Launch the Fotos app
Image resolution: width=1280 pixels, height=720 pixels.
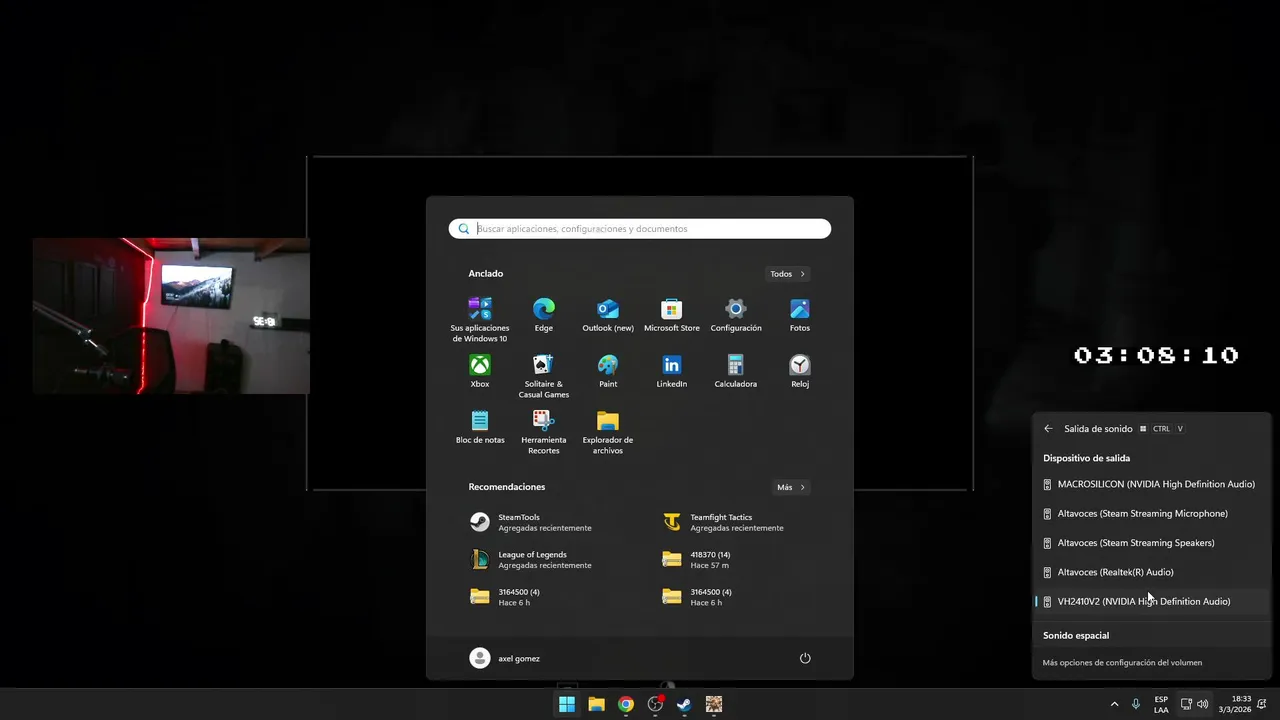pos(800,314)
